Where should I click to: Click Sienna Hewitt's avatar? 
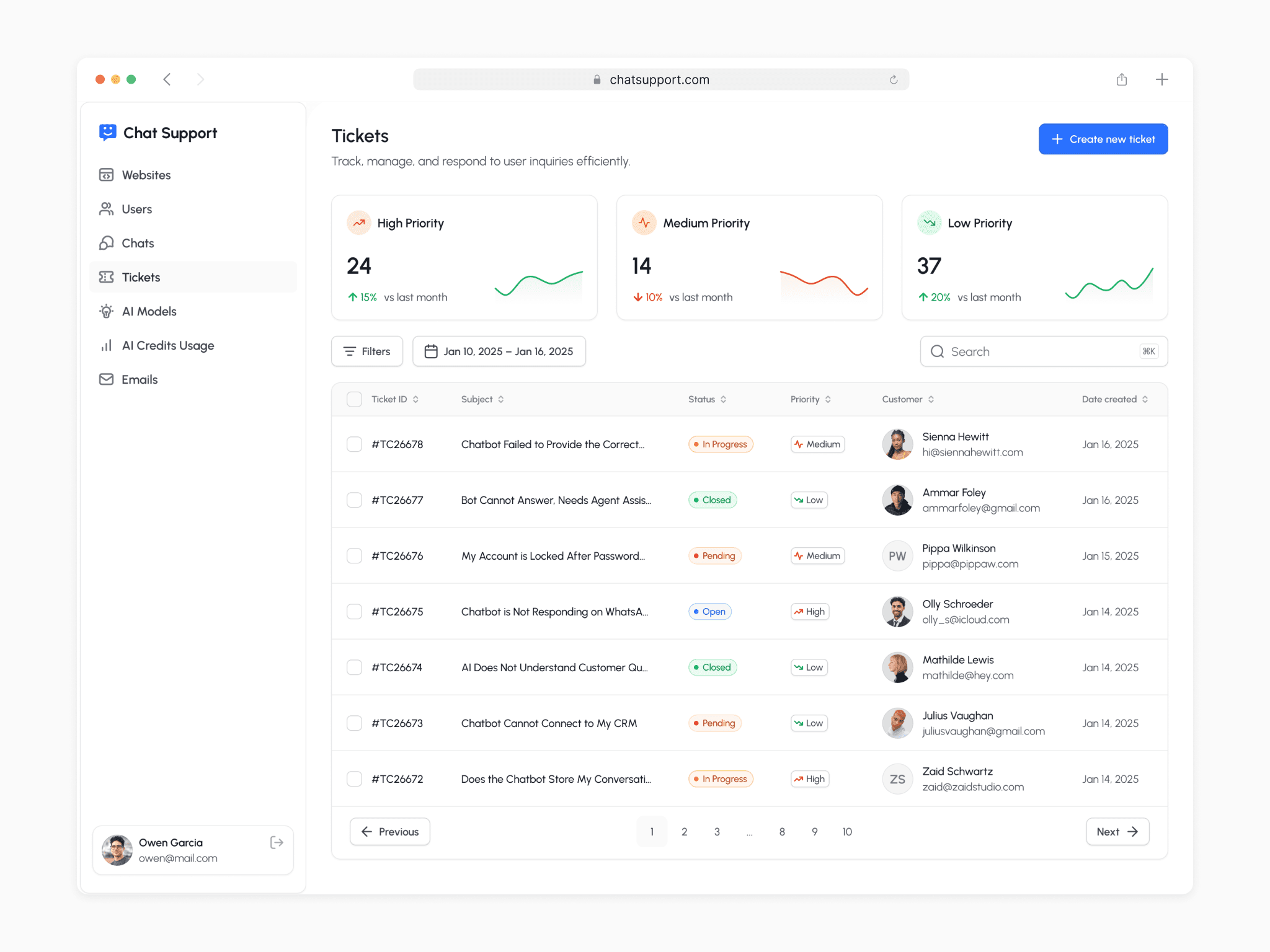[897, 444]
